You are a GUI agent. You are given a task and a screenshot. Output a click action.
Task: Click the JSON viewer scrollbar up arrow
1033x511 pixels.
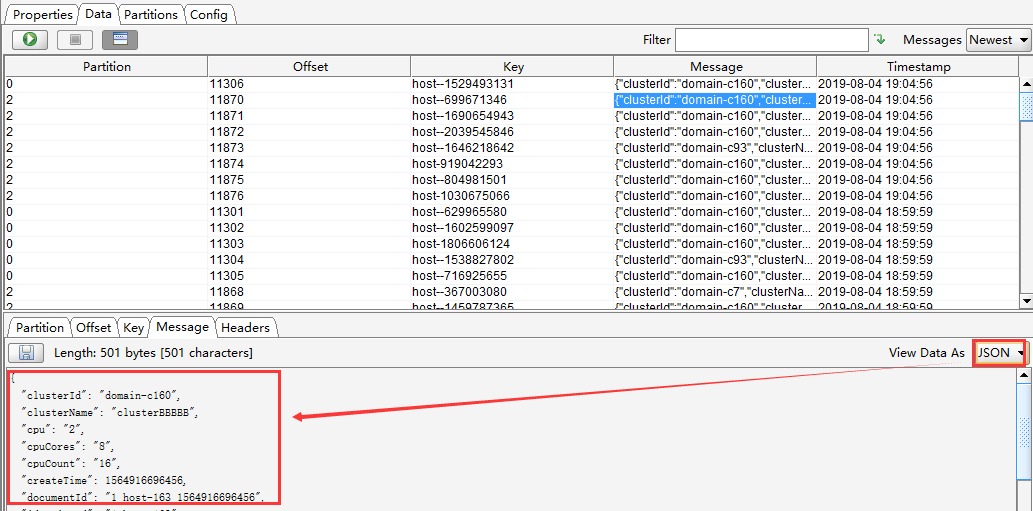pyautogui.click(x=1023, y=376)
